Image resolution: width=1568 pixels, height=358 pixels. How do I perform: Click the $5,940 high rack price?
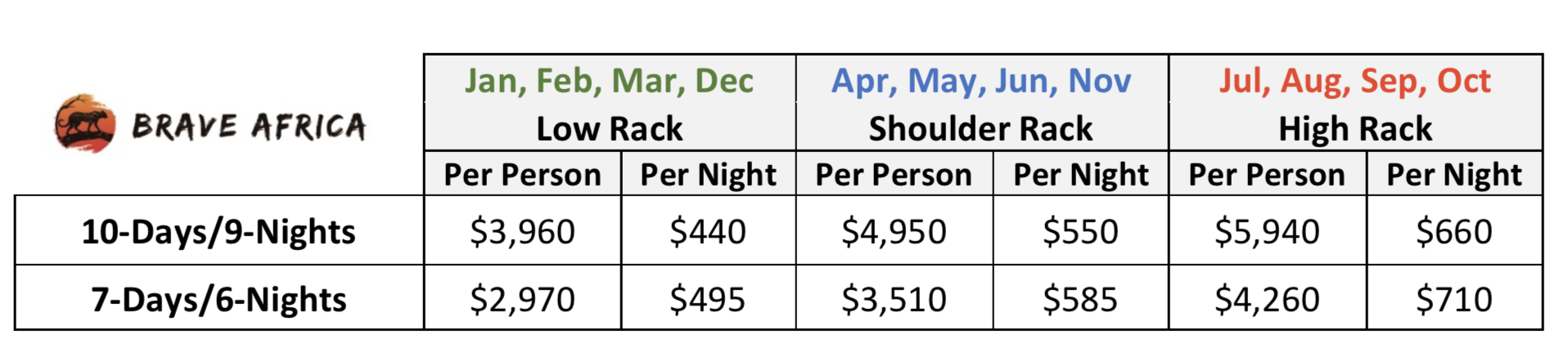click(1267, 232)
